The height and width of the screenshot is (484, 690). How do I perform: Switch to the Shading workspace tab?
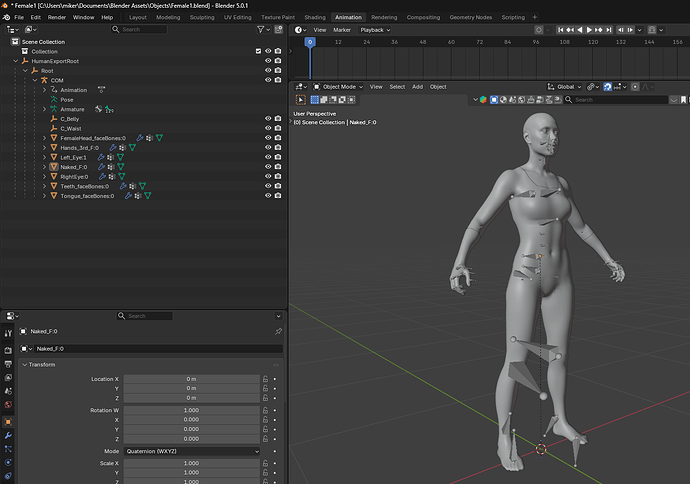(315, 17)
